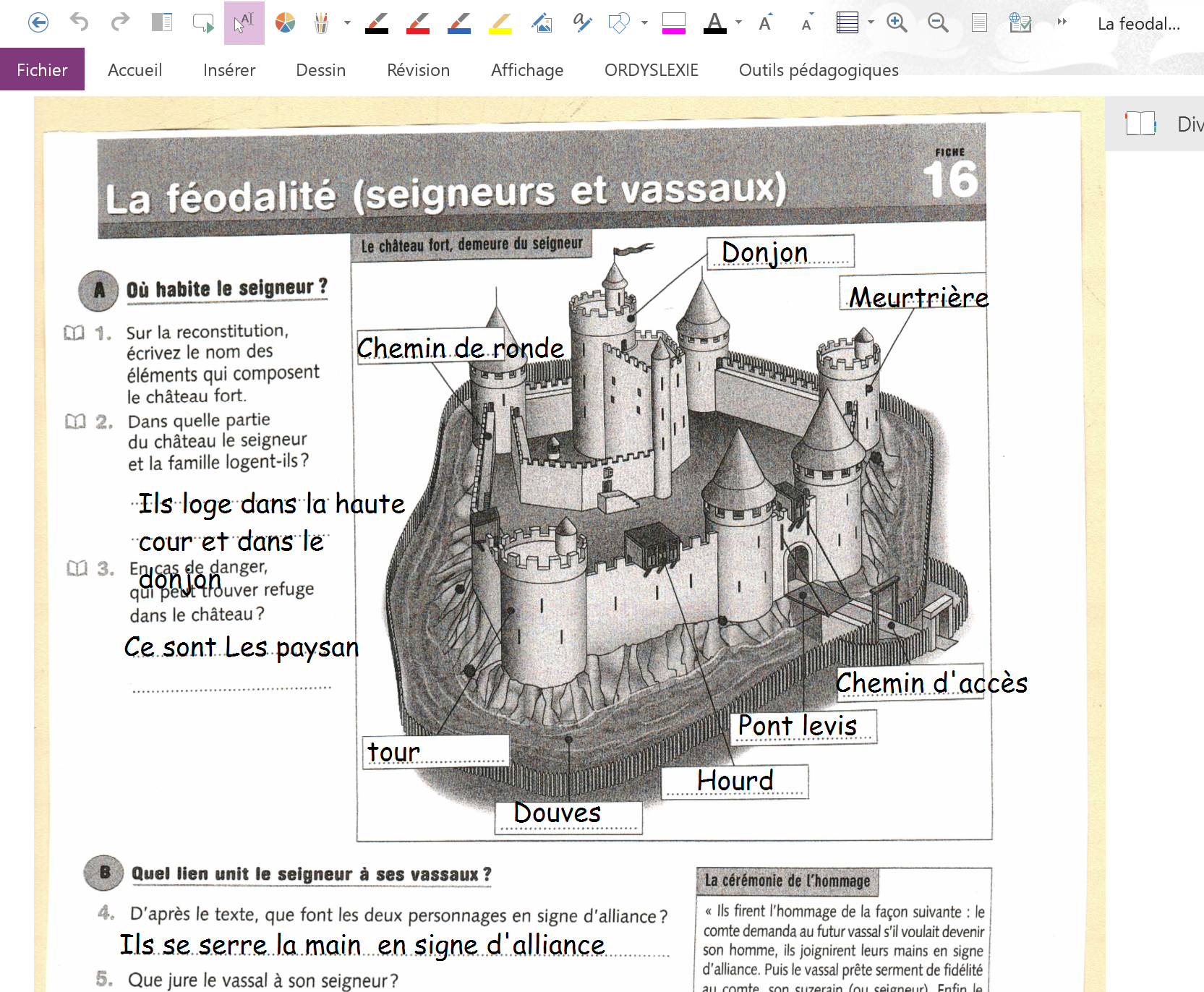Increase the font size

(x=766, y=23)
